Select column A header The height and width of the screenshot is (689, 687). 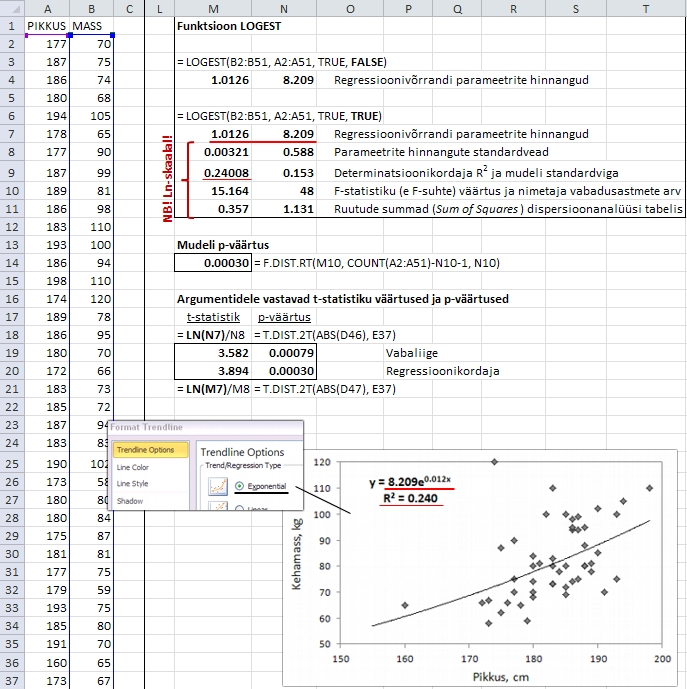[x=47, y=9]
